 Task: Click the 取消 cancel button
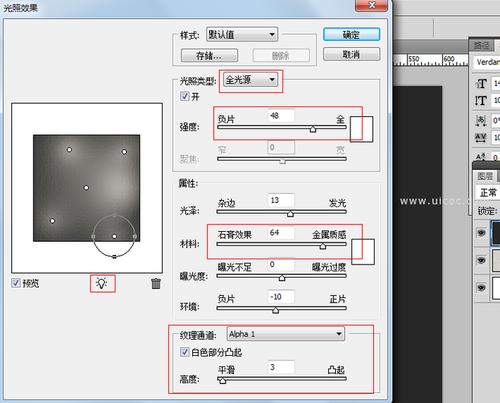351,54
